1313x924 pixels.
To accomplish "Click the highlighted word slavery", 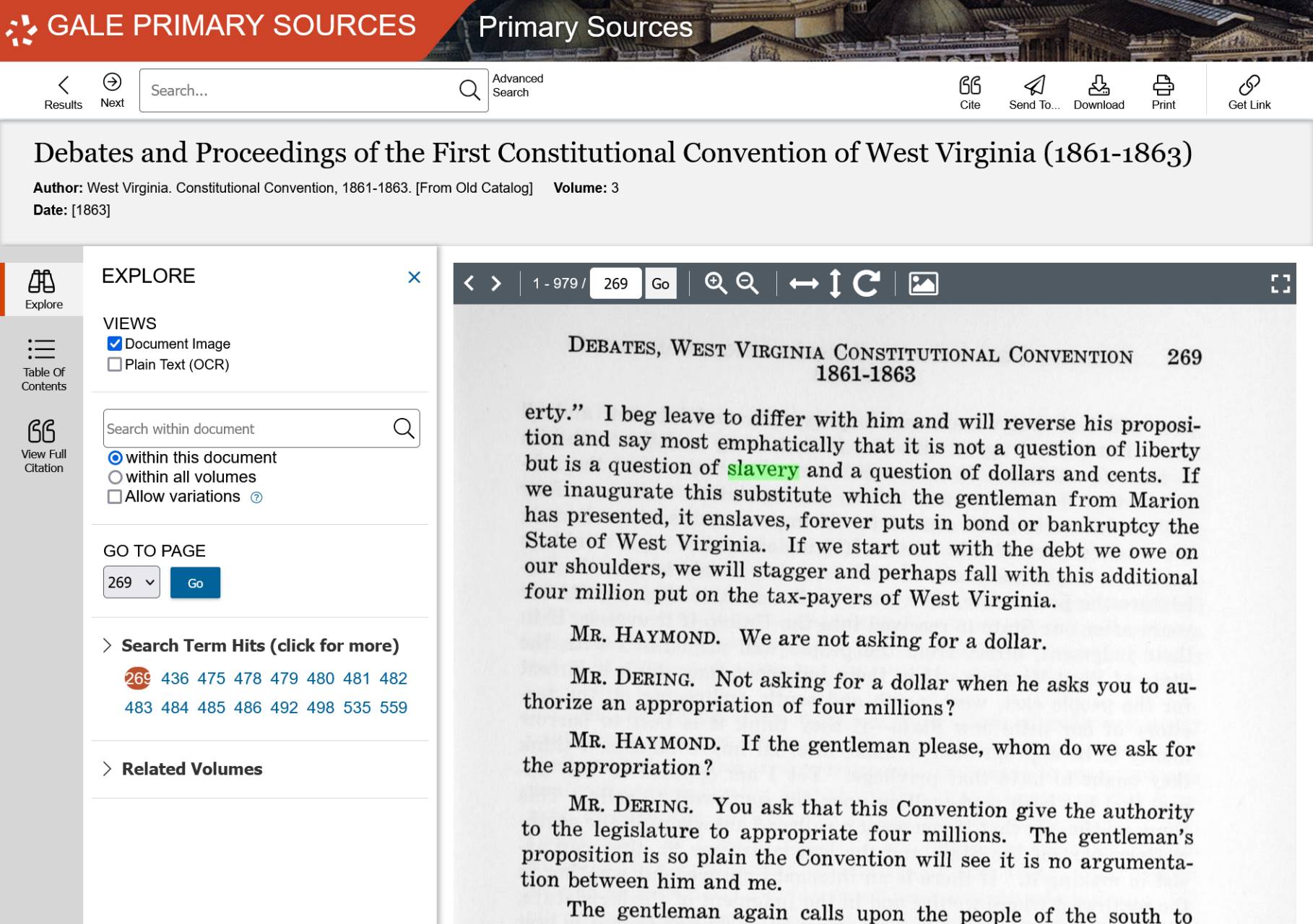I will tap(763, 469).
